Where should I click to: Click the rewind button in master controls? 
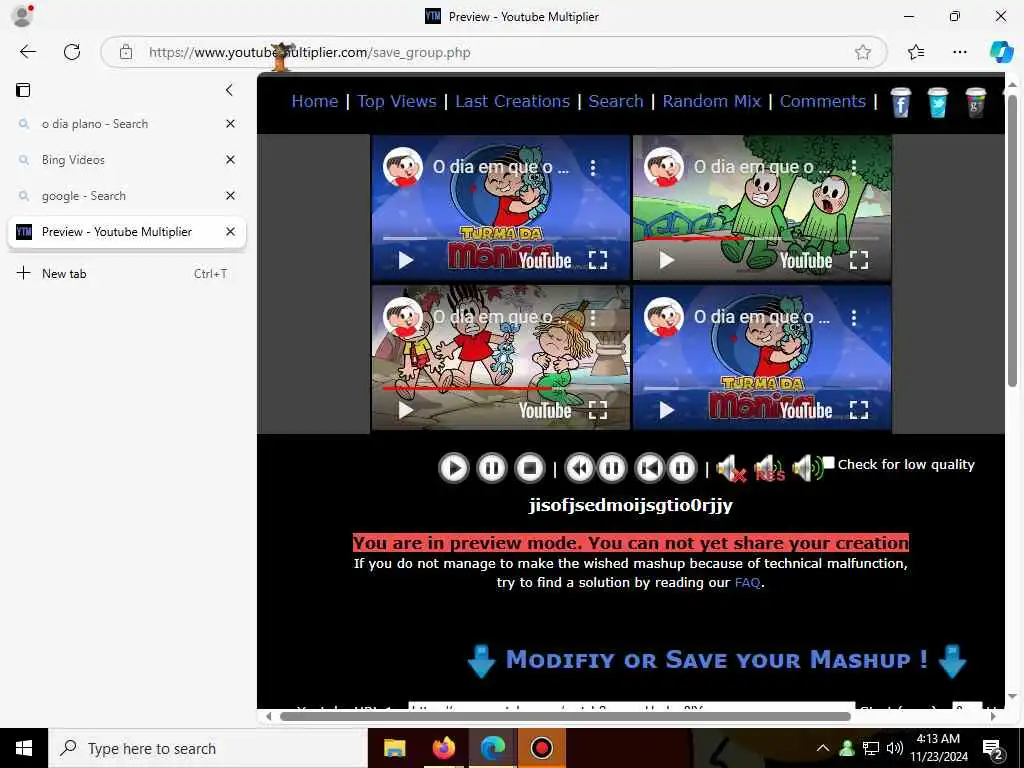point(579,468)
